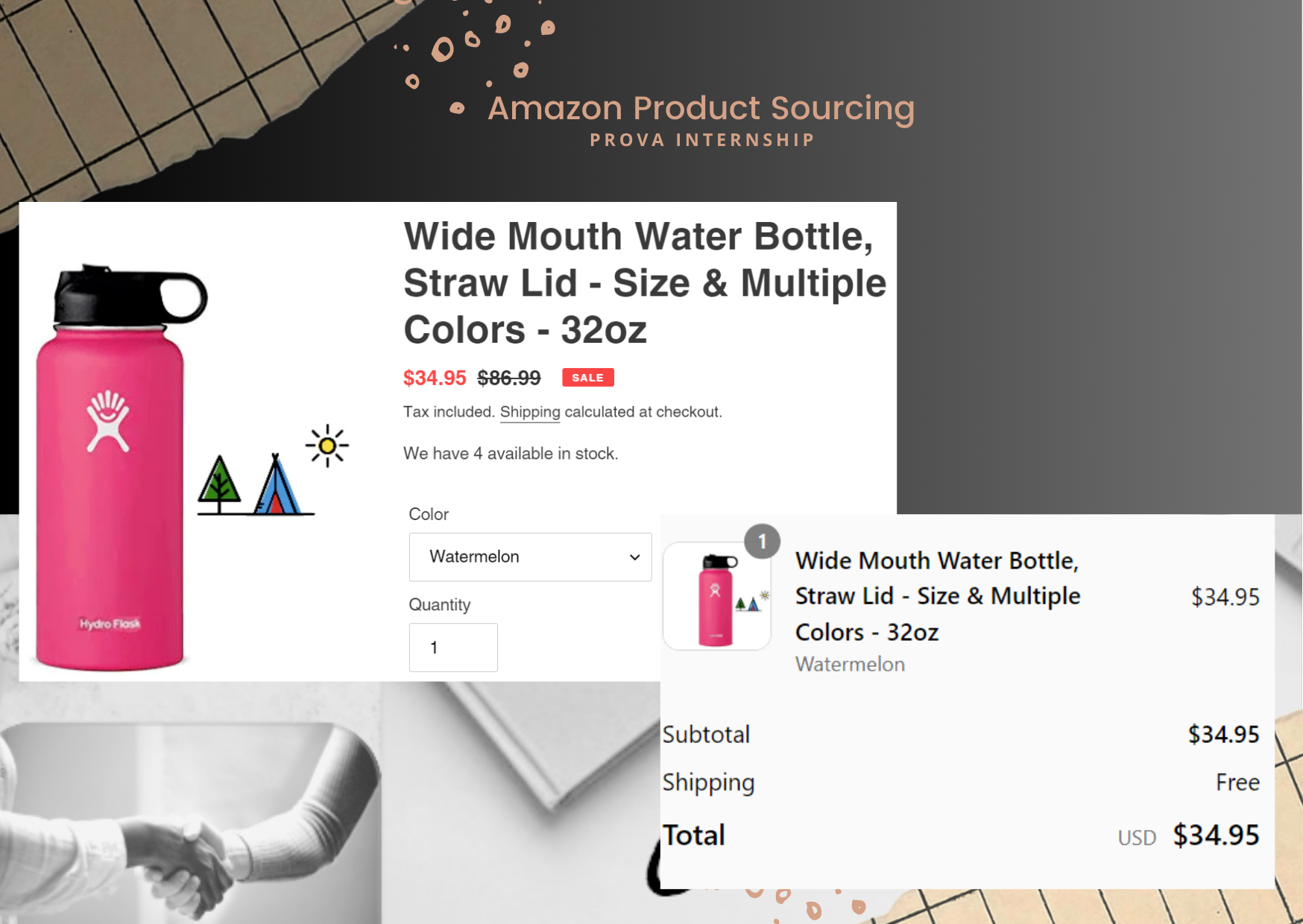Click the handshake photo at bottom left

point(190,823)
